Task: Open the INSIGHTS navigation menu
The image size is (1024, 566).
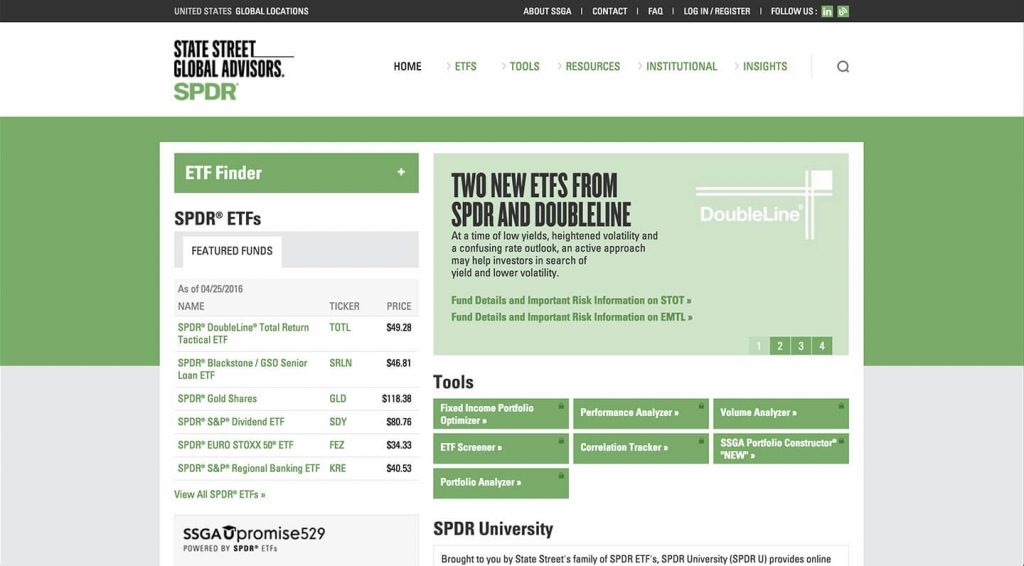Action: click(x=765, y=67)
